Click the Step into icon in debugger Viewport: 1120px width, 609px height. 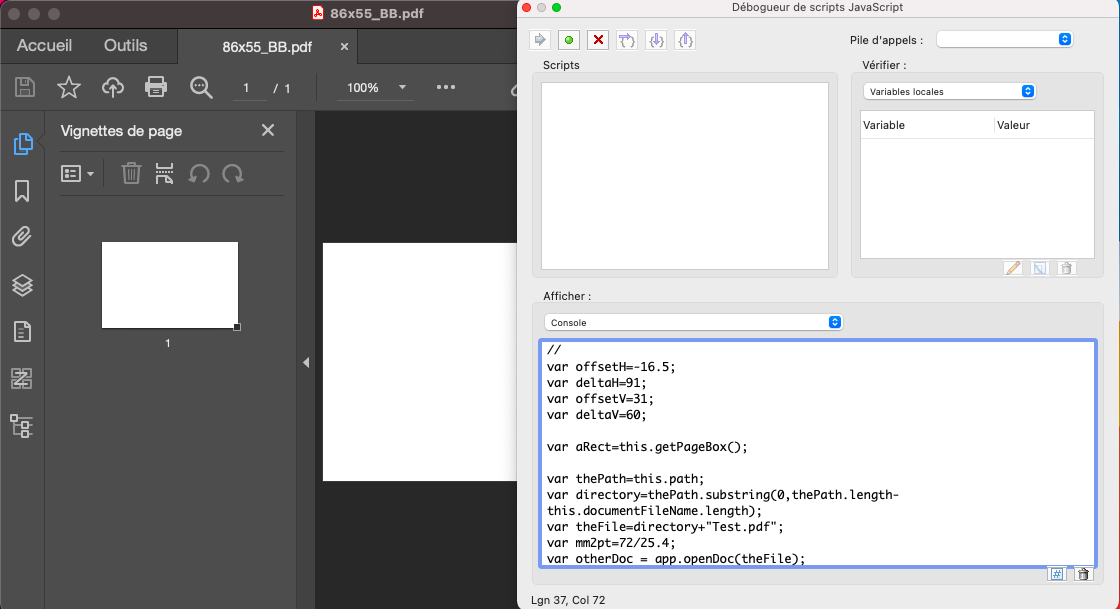(656, 40)
